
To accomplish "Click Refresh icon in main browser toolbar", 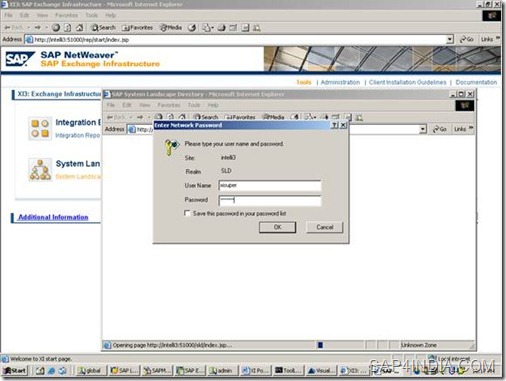I will tap(68, 28).
